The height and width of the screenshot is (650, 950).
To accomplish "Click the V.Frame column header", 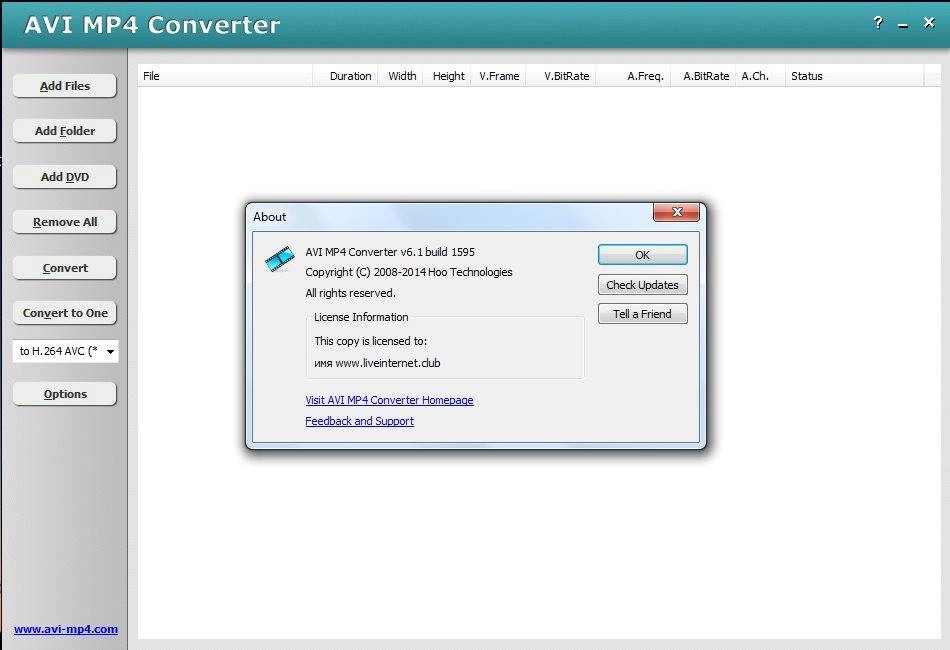I will tap(499, 76).
